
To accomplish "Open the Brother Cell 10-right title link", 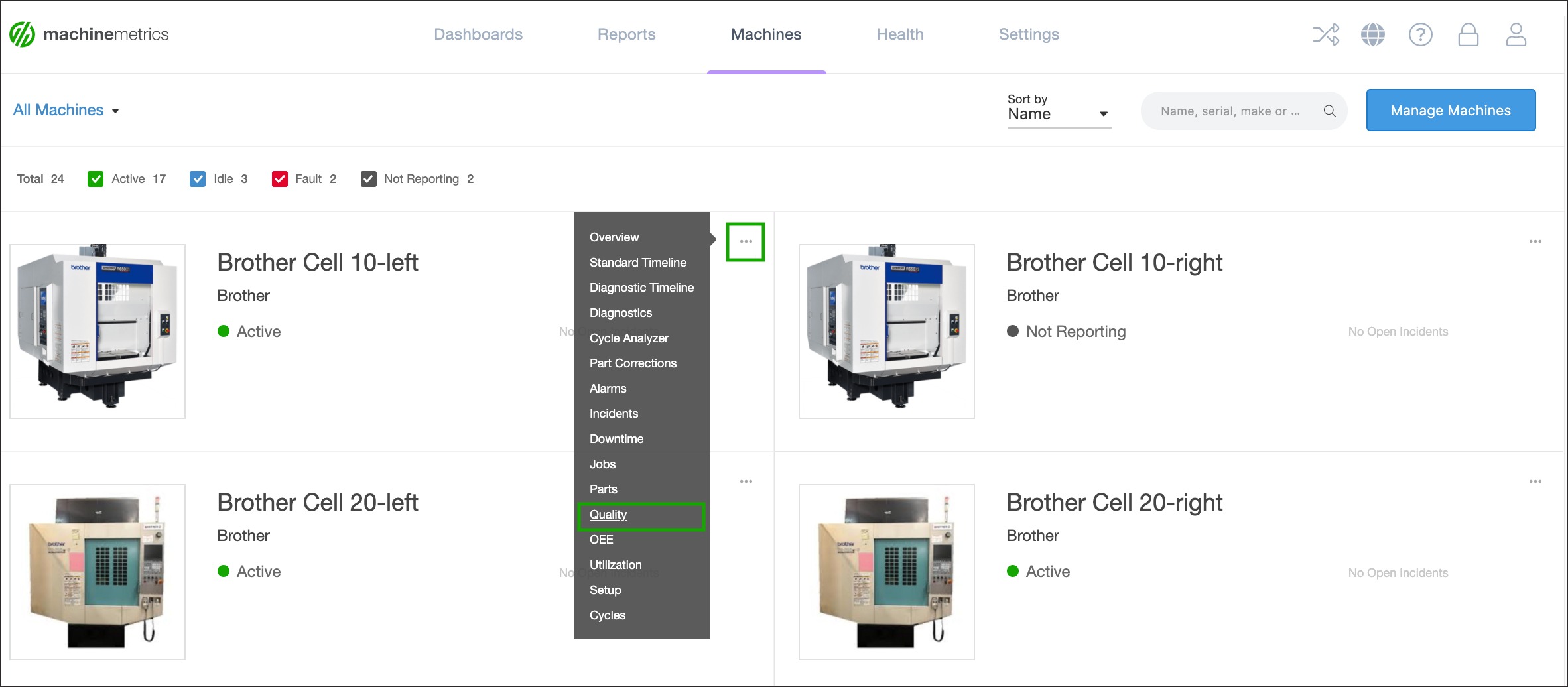I will 1114,263.
